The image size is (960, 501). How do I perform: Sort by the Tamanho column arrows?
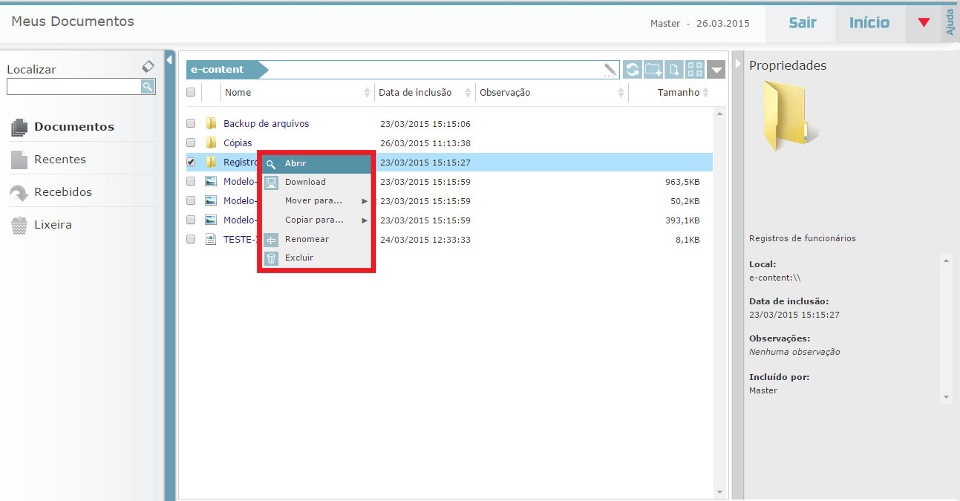706,92
